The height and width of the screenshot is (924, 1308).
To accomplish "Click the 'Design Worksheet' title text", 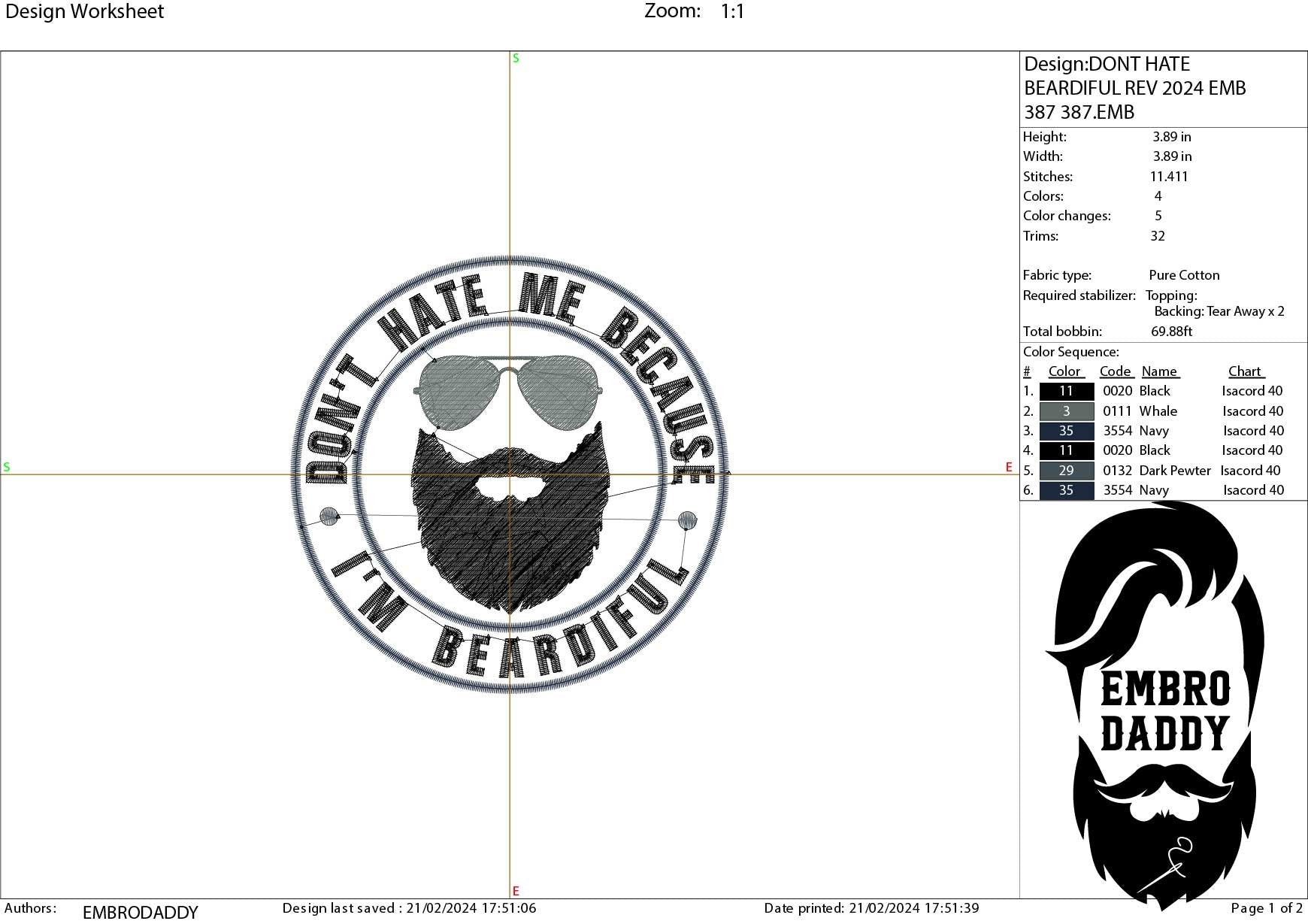I will [84, 11].
